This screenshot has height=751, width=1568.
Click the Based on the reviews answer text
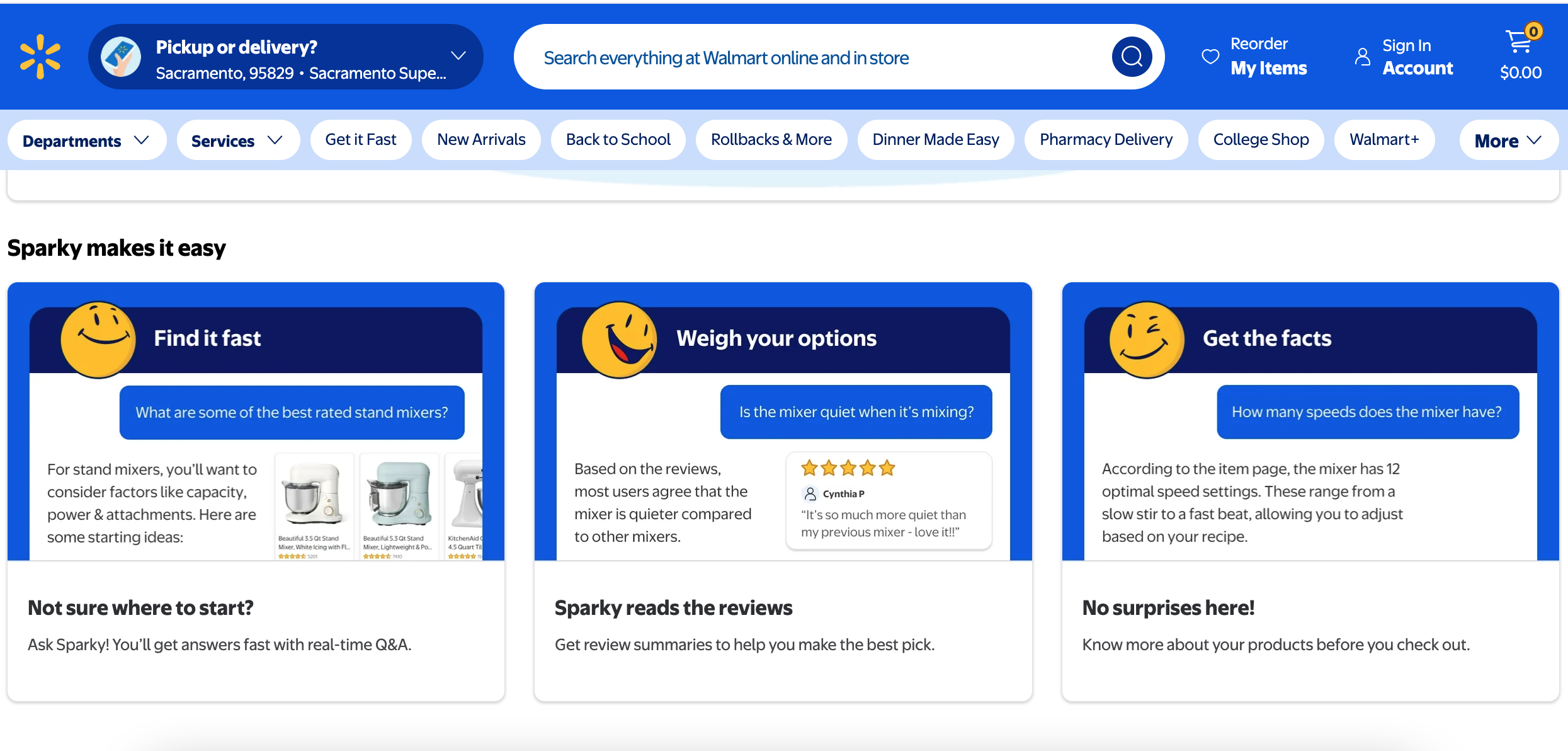662,503
